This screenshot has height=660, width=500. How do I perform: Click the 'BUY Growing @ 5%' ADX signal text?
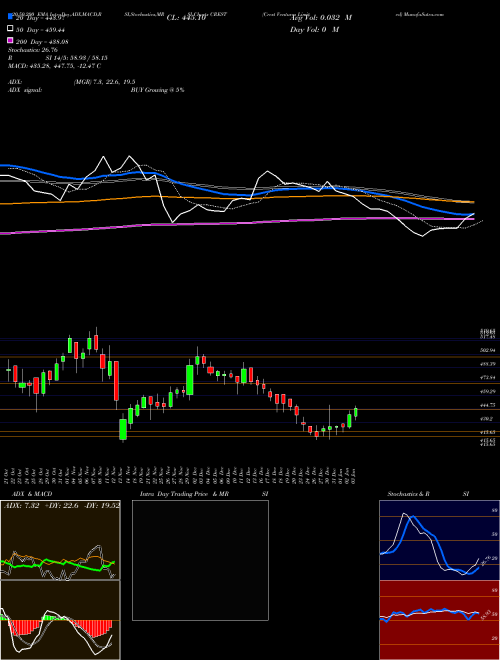(157, 90)
